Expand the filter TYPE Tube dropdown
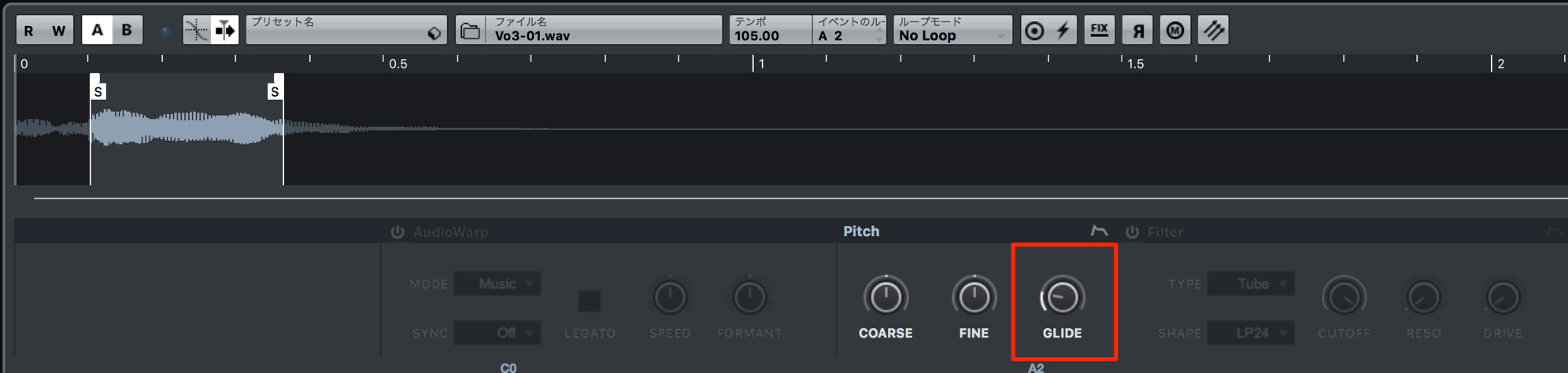Screen dimensions: 1568x373 [1252, 283]
